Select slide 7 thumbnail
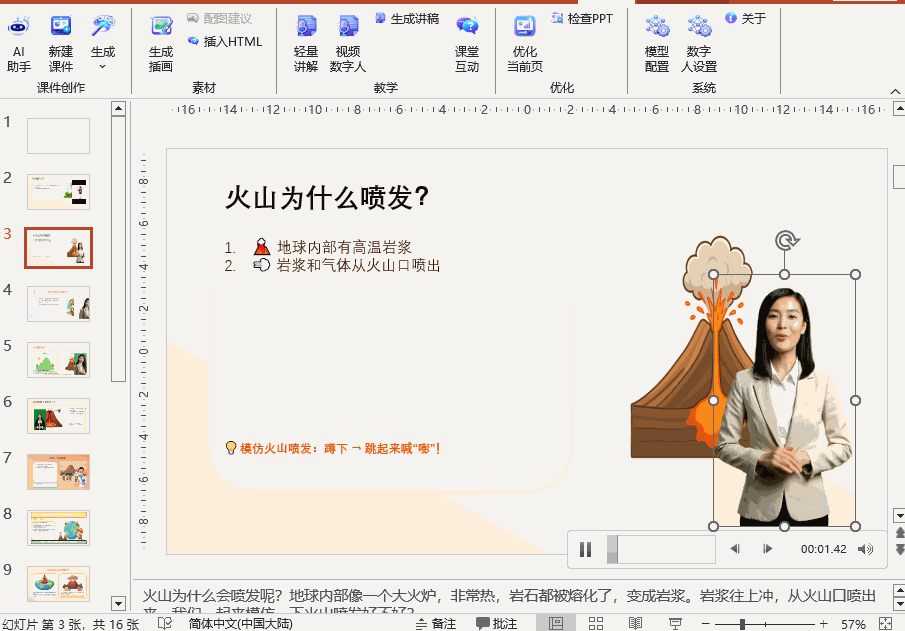The width and height of the screenshot is (905, 631). click(x=58, y=472)
